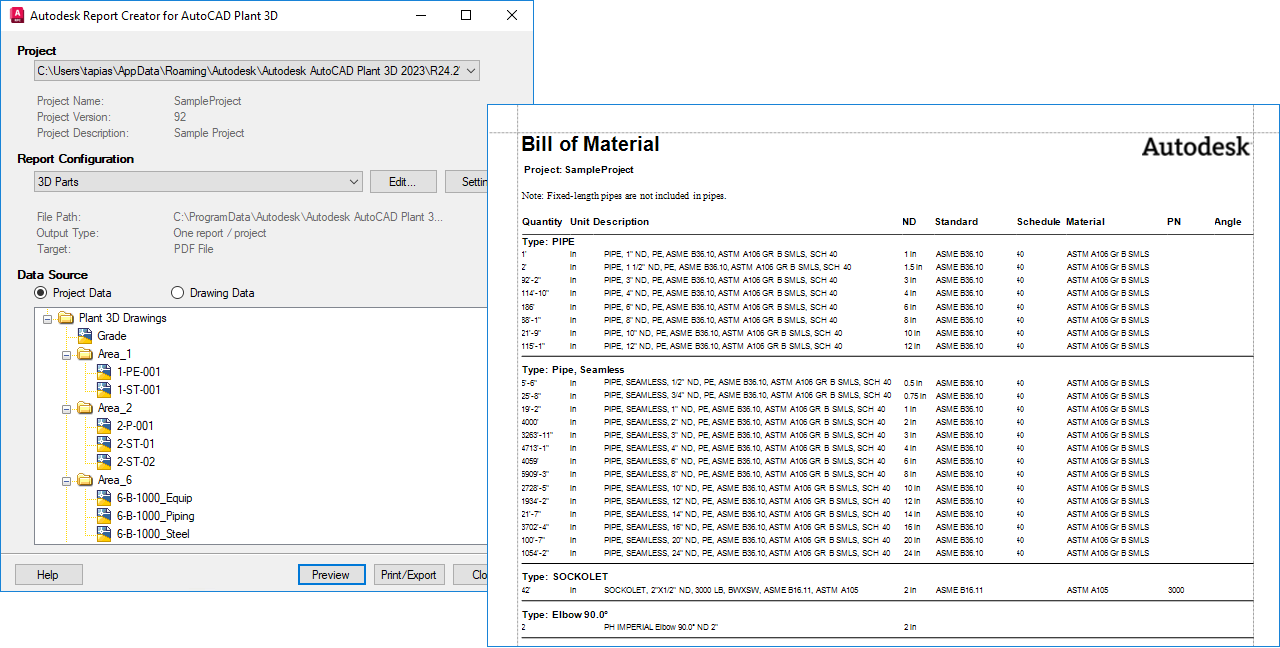Click the Project Name value SampleProject
1280x648 pixels.
point(207,101)
